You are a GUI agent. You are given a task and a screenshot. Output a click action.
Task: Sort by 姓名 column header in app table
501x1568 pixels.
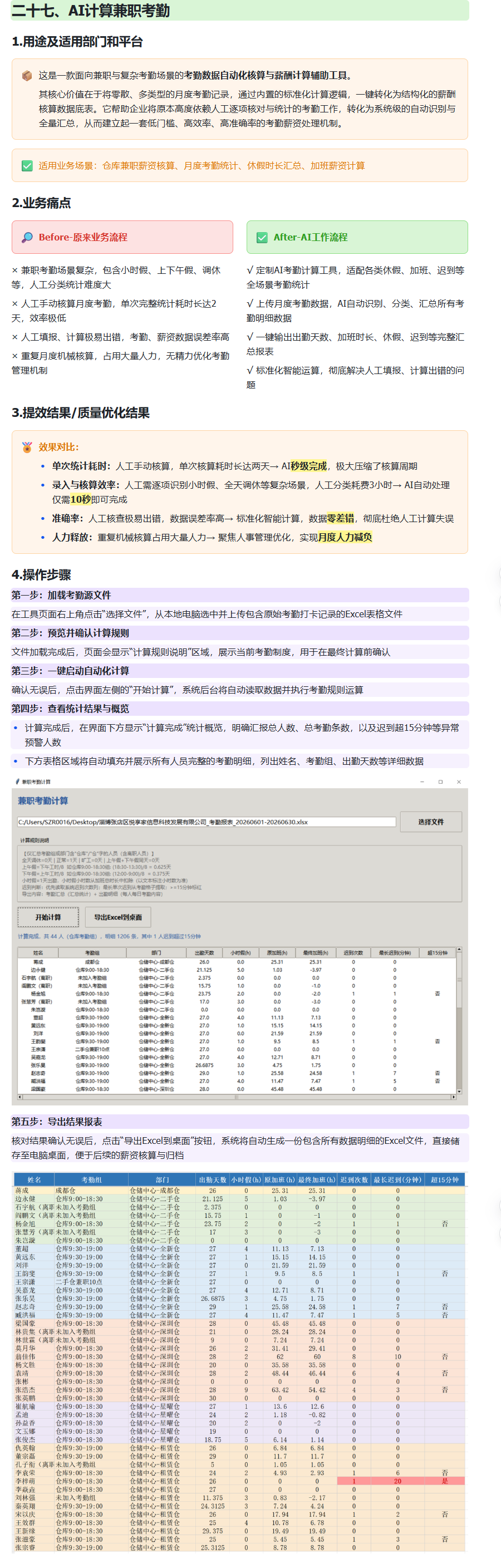38,952
